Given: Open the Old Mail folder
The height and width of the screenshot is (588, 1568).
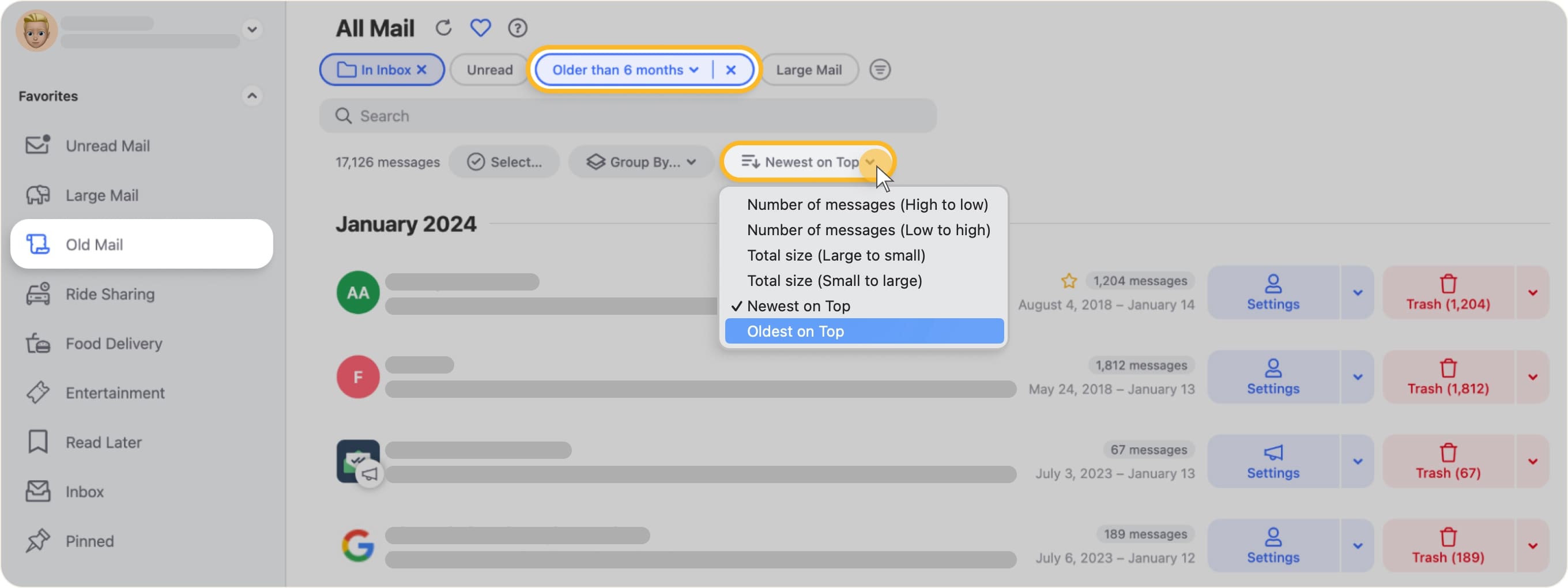Looking at the screenshot, I should pos(93,244).
